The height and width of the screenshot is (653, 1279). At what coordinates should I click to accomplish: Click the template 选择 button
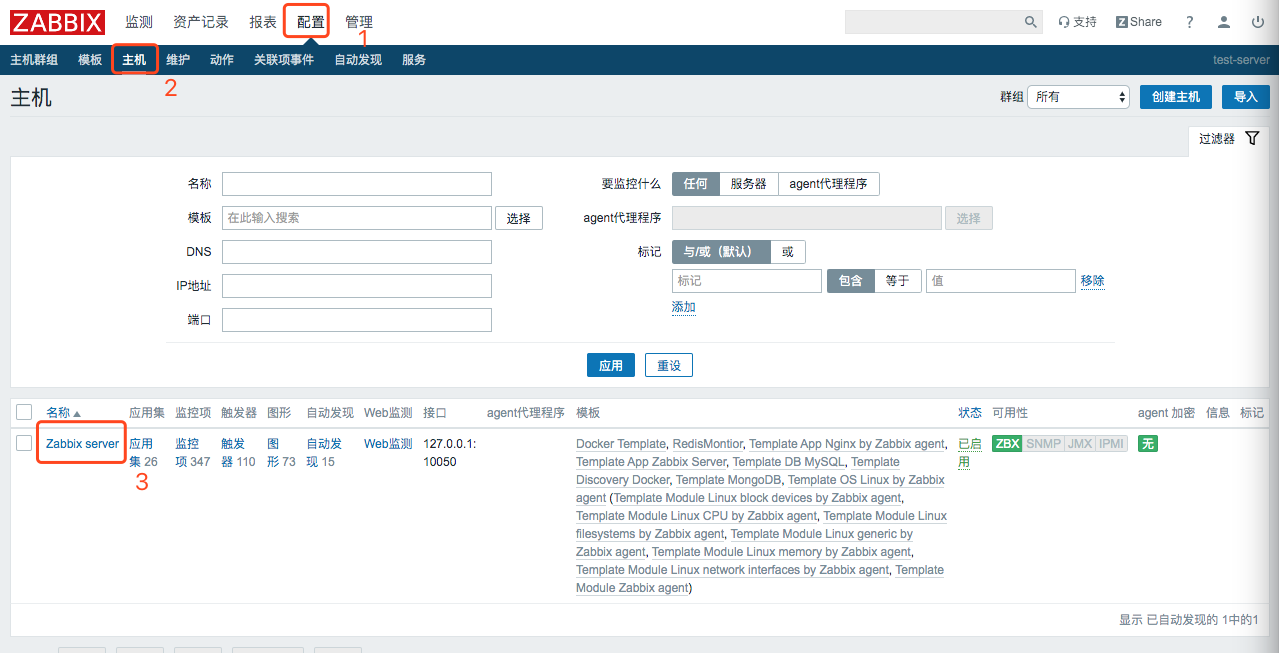519,218
